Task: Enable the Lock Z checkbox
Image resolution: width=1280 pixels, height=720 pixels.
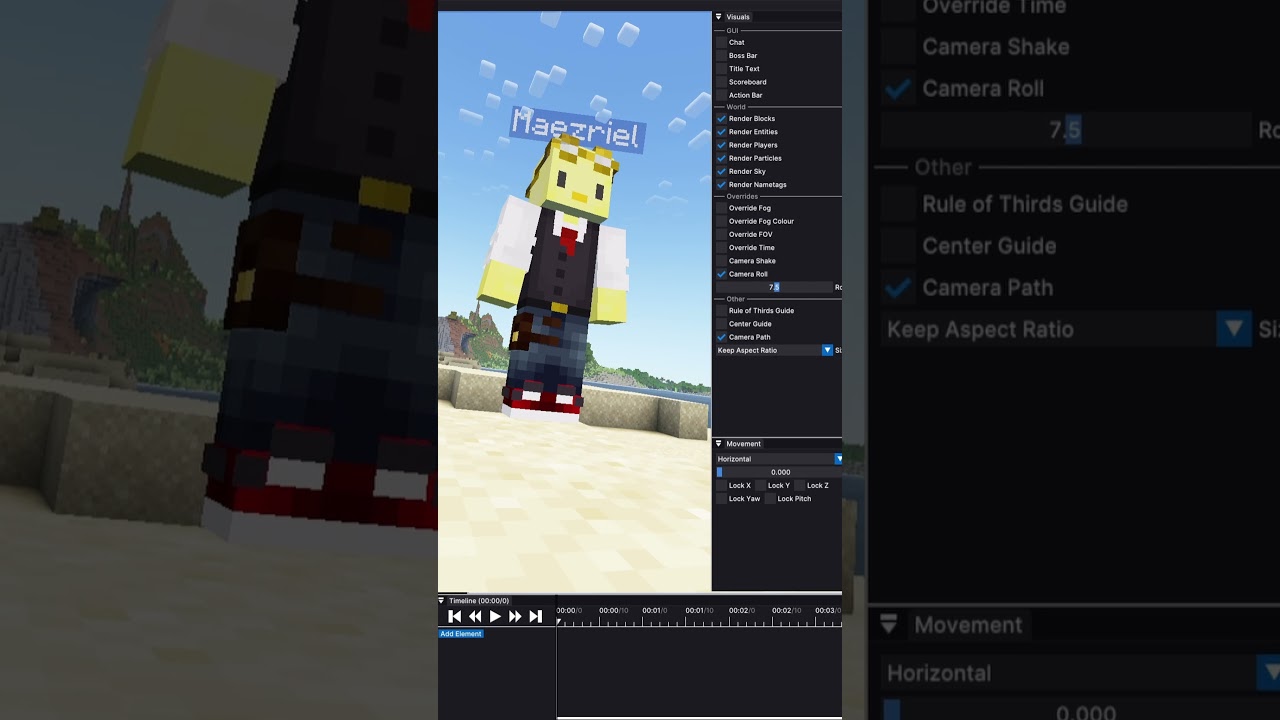Action: point(799,486)
